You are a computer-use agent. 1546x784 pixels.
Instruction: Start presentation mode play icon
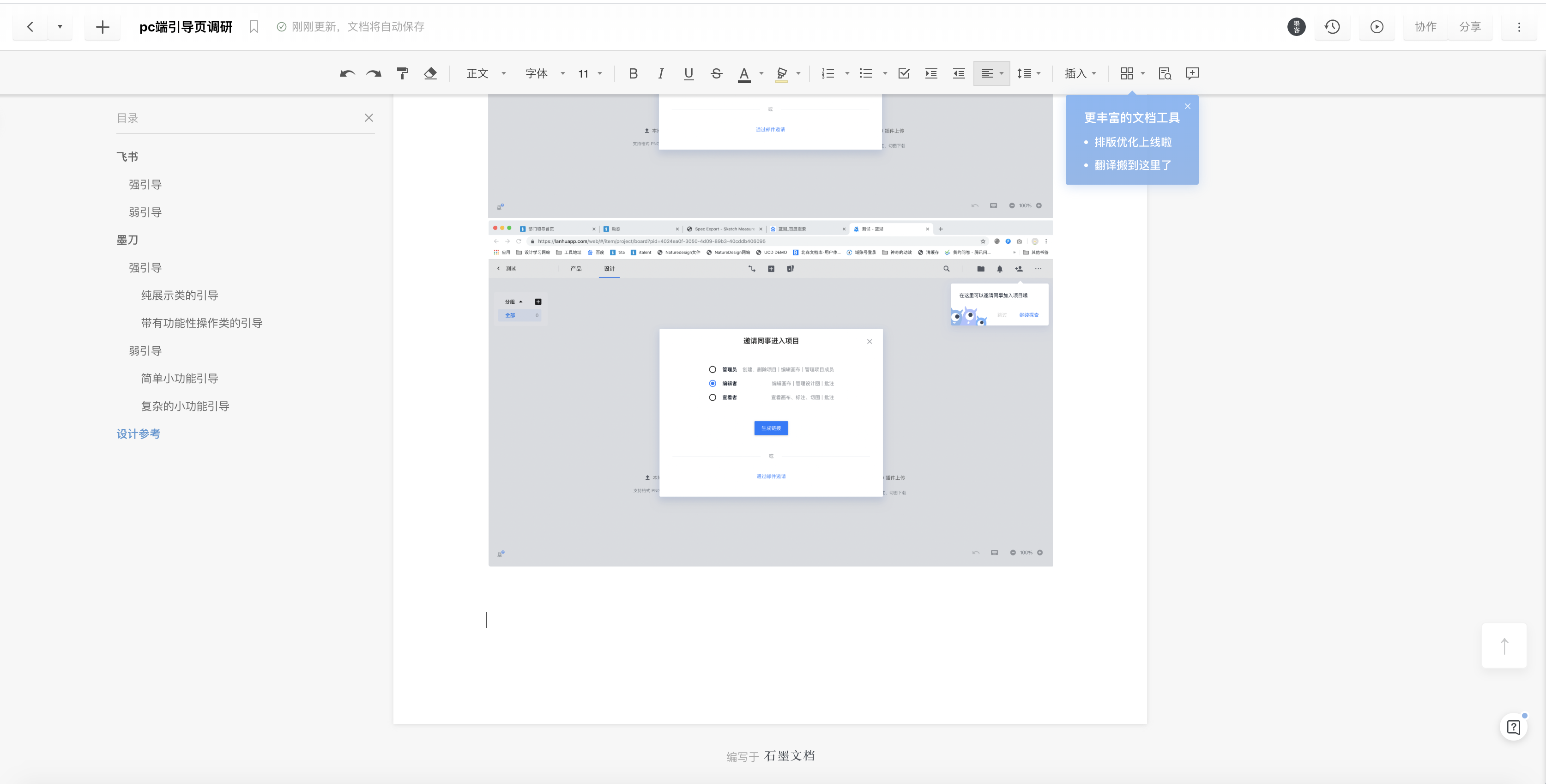click(x=1377, y=26)
